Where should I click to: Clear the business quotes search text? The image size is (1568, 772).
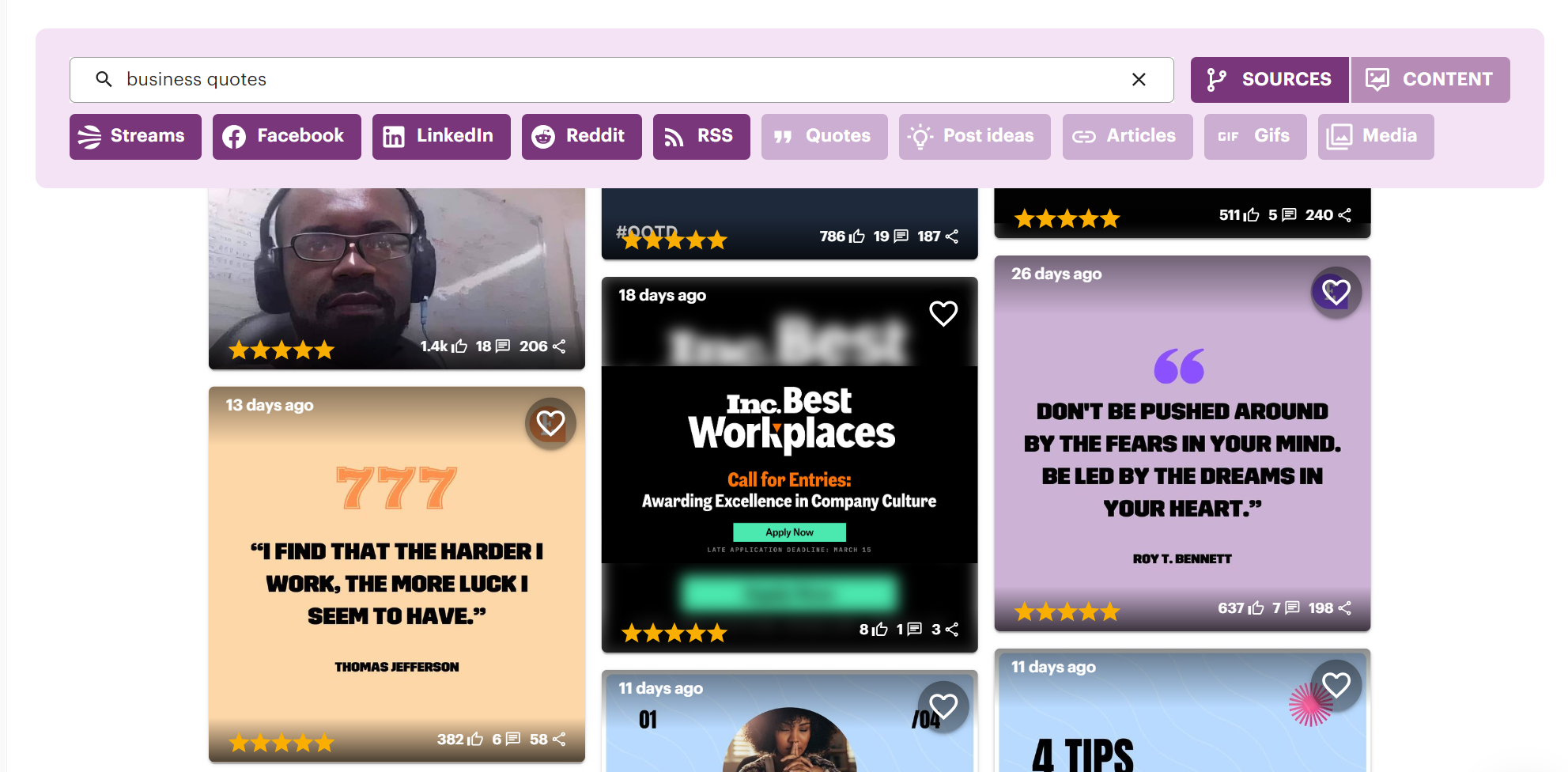[x=1139, y=79]
